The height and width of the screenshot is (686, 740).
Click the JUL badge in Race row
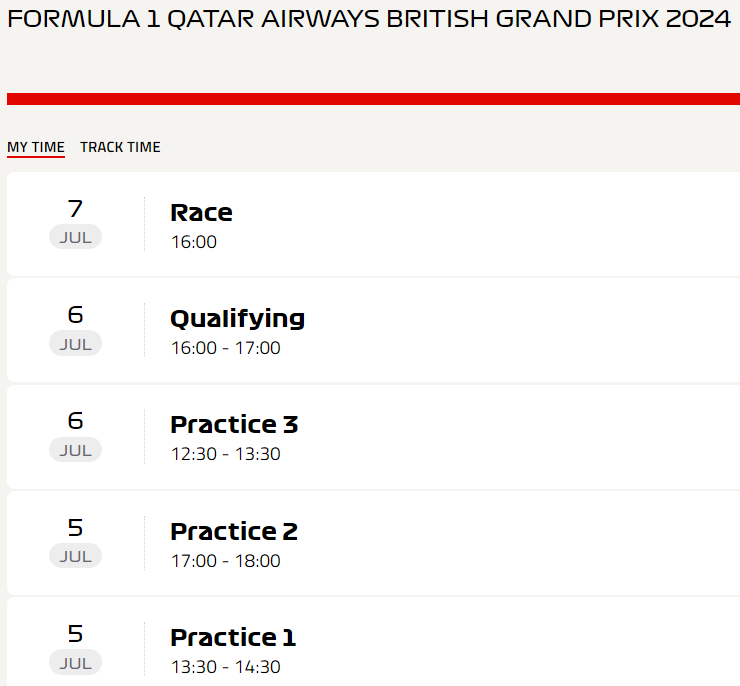tap(76, 237)
